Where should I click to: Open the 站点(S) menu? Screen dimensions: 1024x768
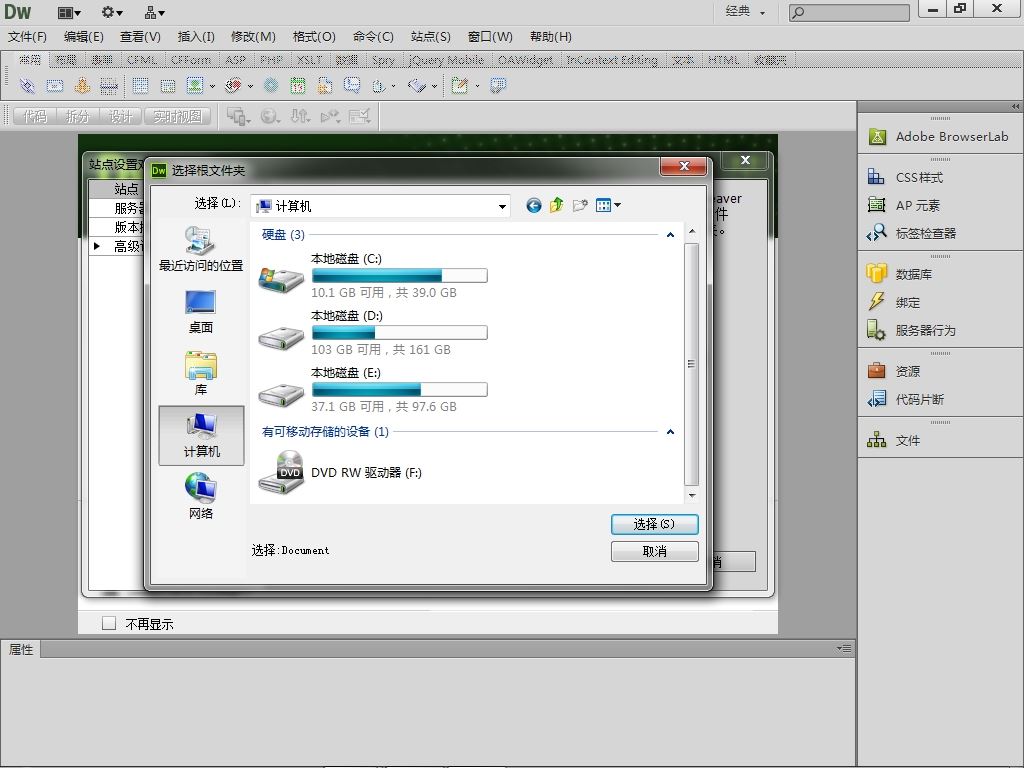430,37
